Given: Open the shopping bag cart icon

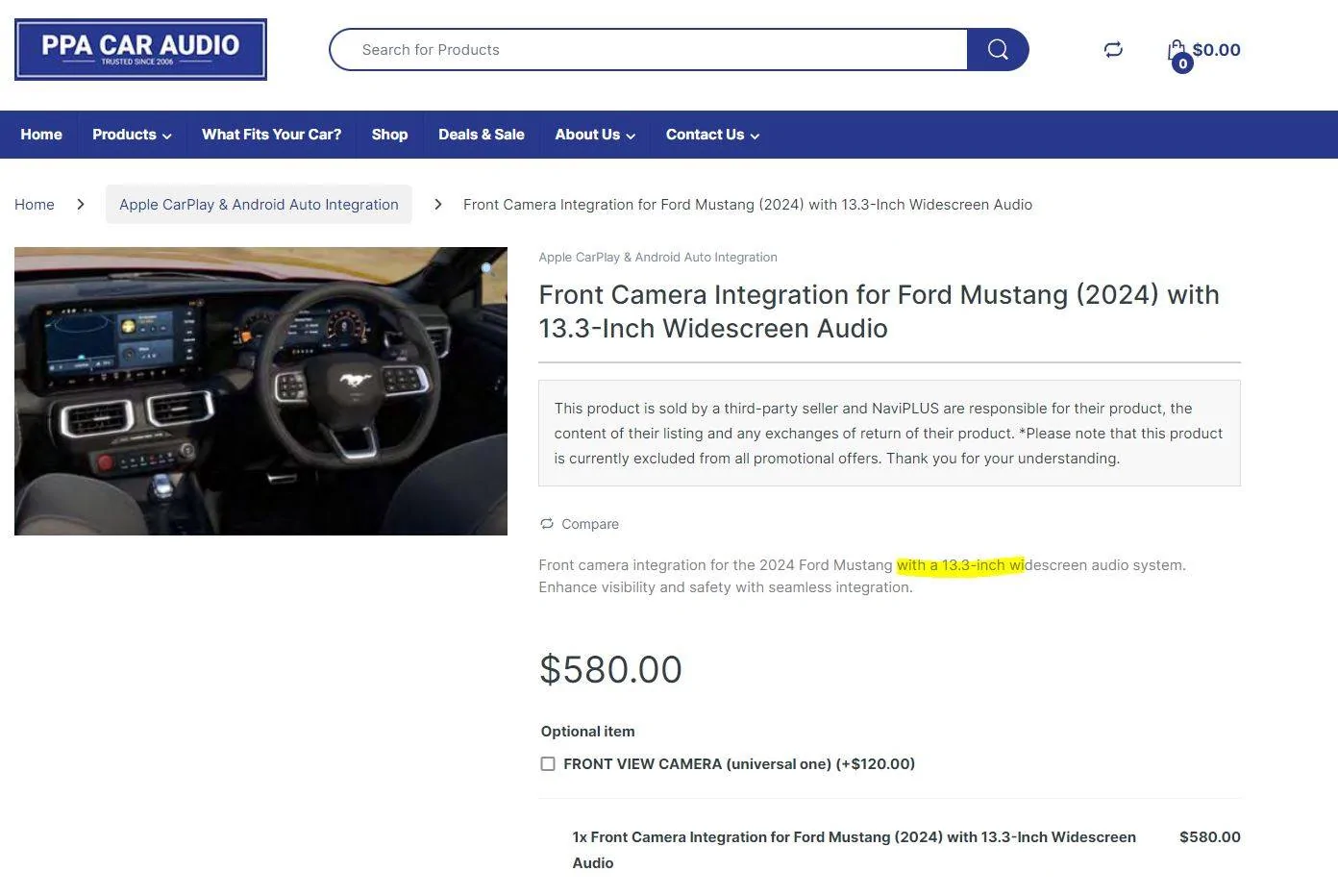Looking at the screenshot, I should tap(1177, 50).
